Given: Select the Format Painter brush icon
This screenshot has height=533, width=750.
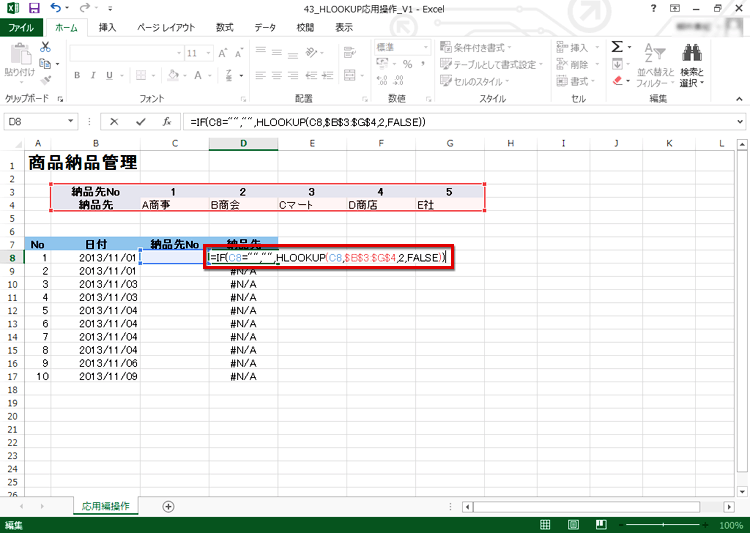Looking at the screenshot, I should (x=45, y=80).
